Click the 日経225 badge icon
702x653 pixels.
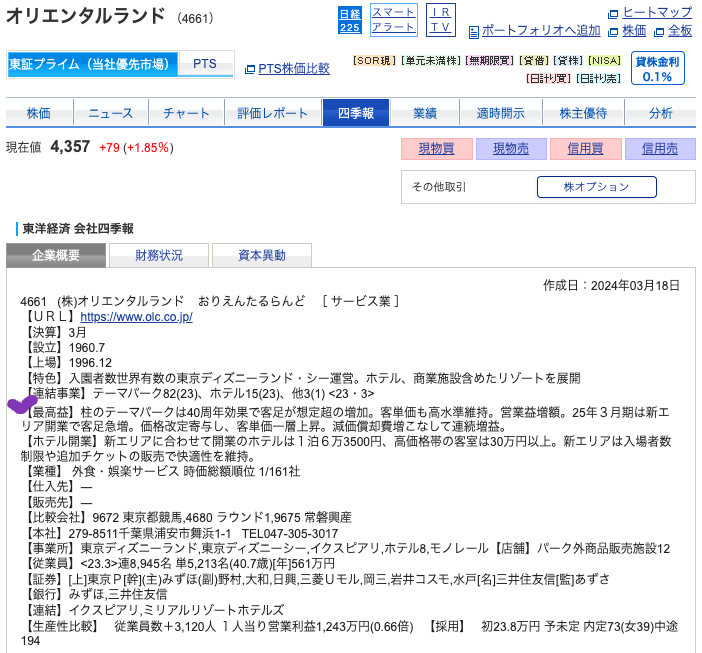pos(350,21)
